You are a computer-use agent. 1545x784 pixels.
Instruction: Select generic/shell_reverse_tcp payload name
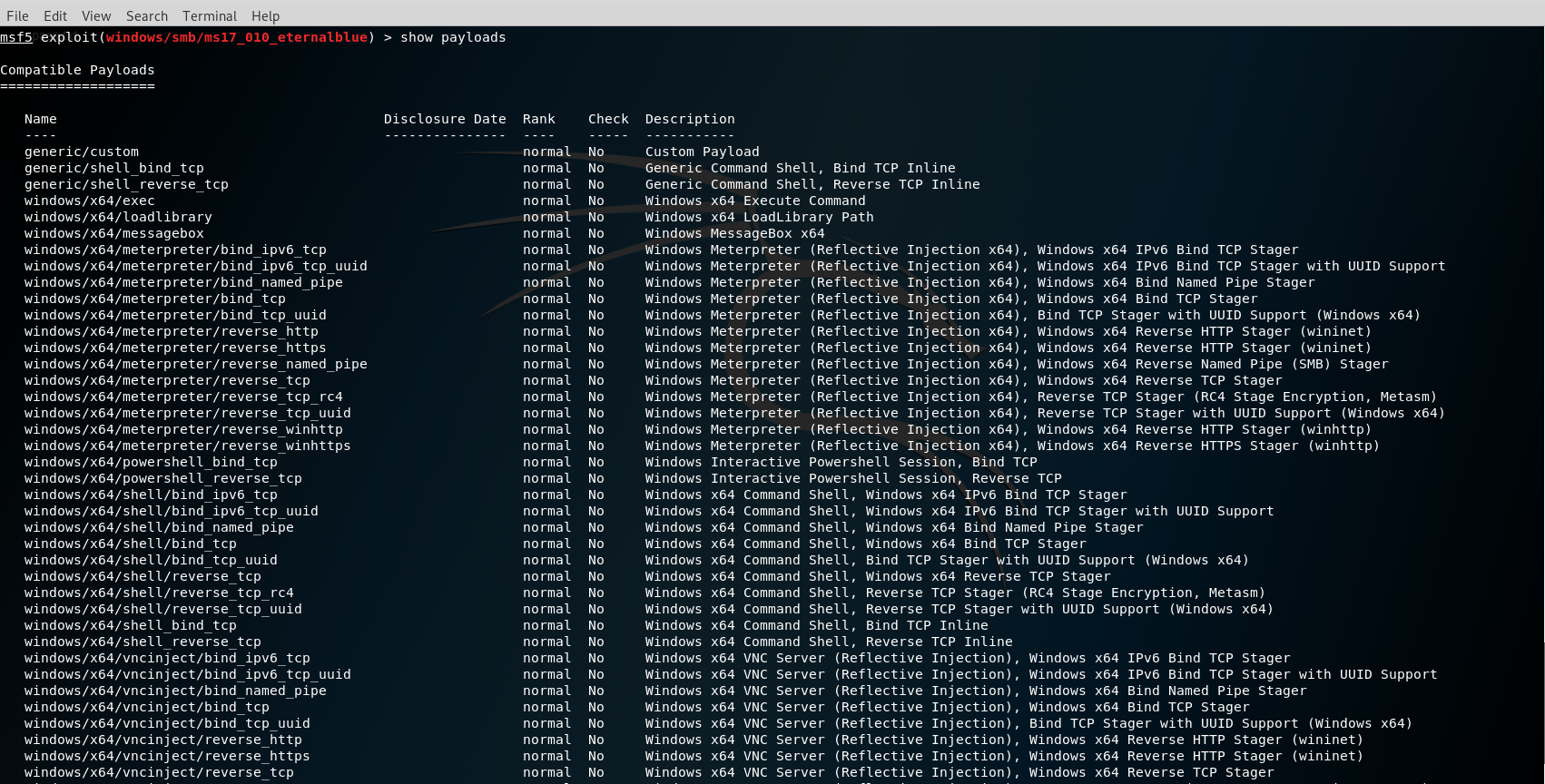click(x=126, y=184)
